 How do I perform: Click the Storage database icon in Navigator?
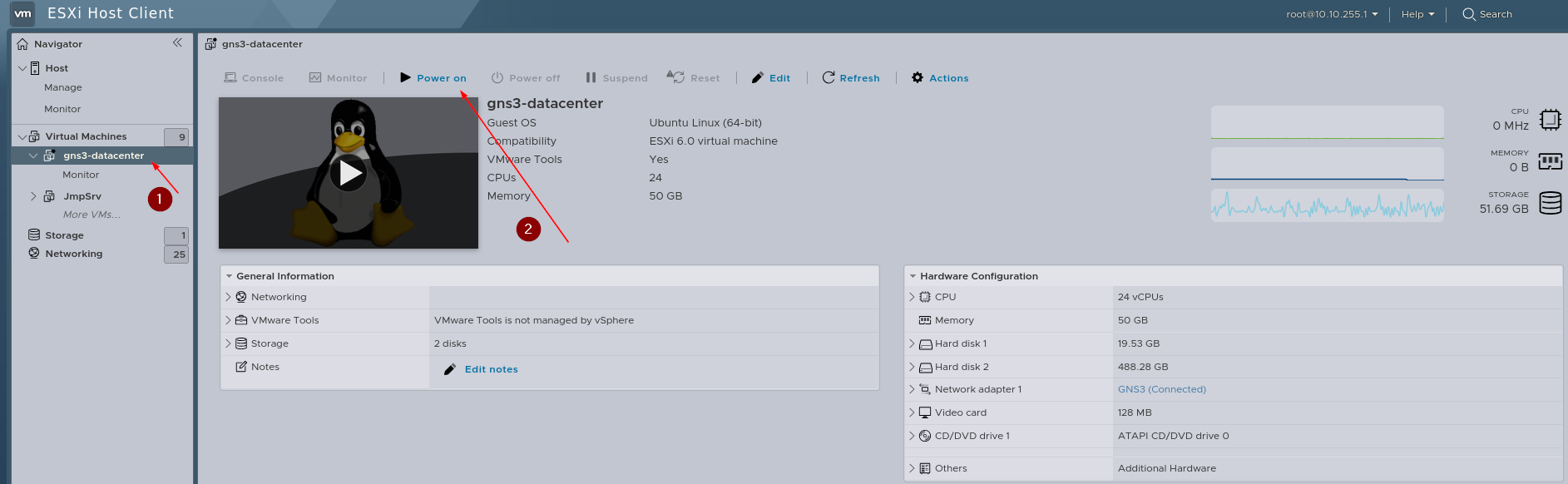pyautogui.click(x=34, y=235)
